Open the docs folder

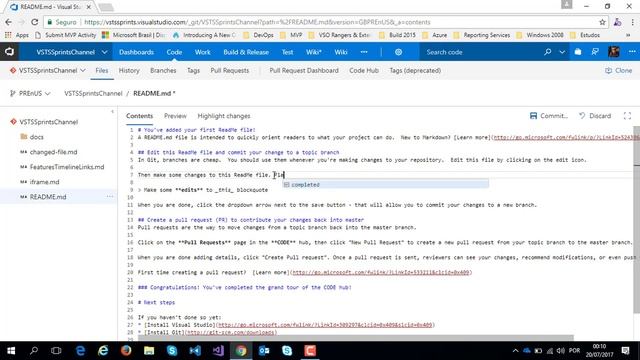(x=36, y=137)
